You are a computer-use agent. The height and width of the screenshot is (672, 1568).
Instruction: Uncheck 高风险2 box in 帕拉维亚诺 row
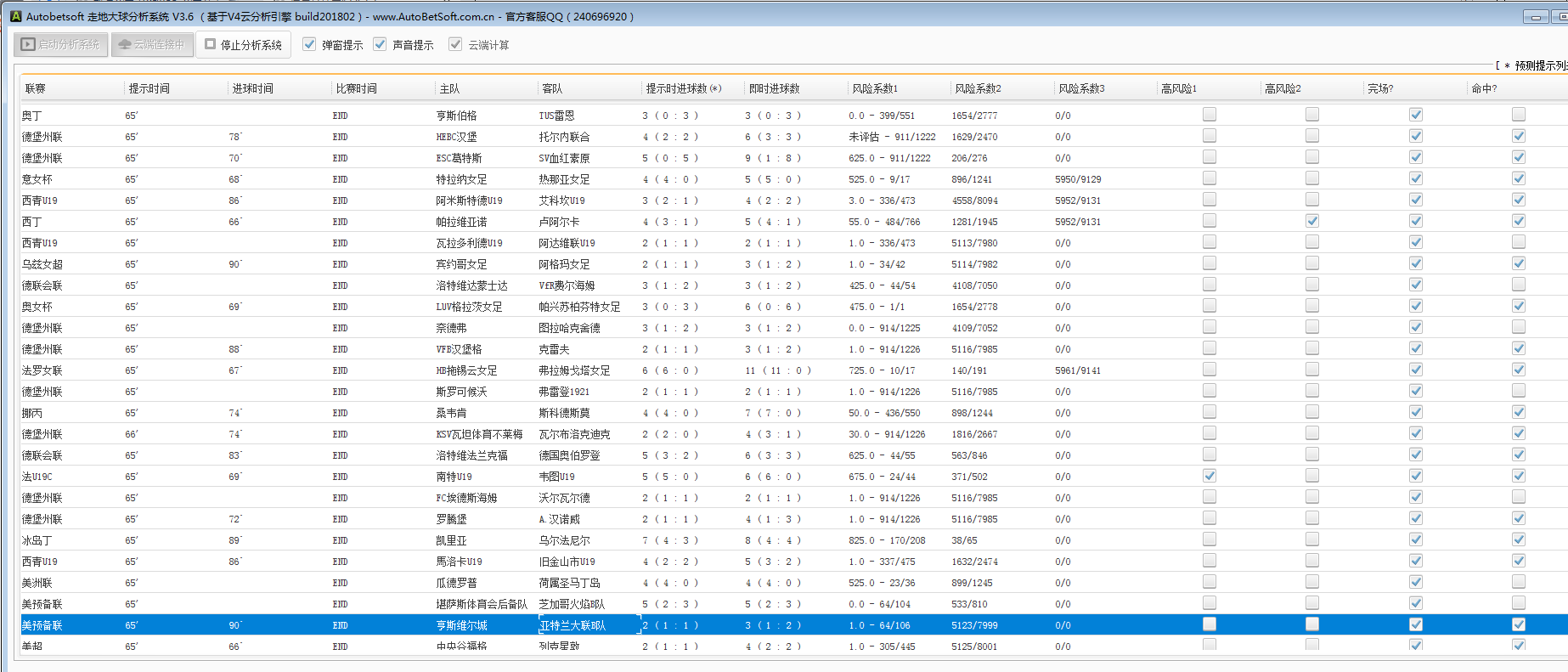pyautogui.click(x=1312, y=221)
